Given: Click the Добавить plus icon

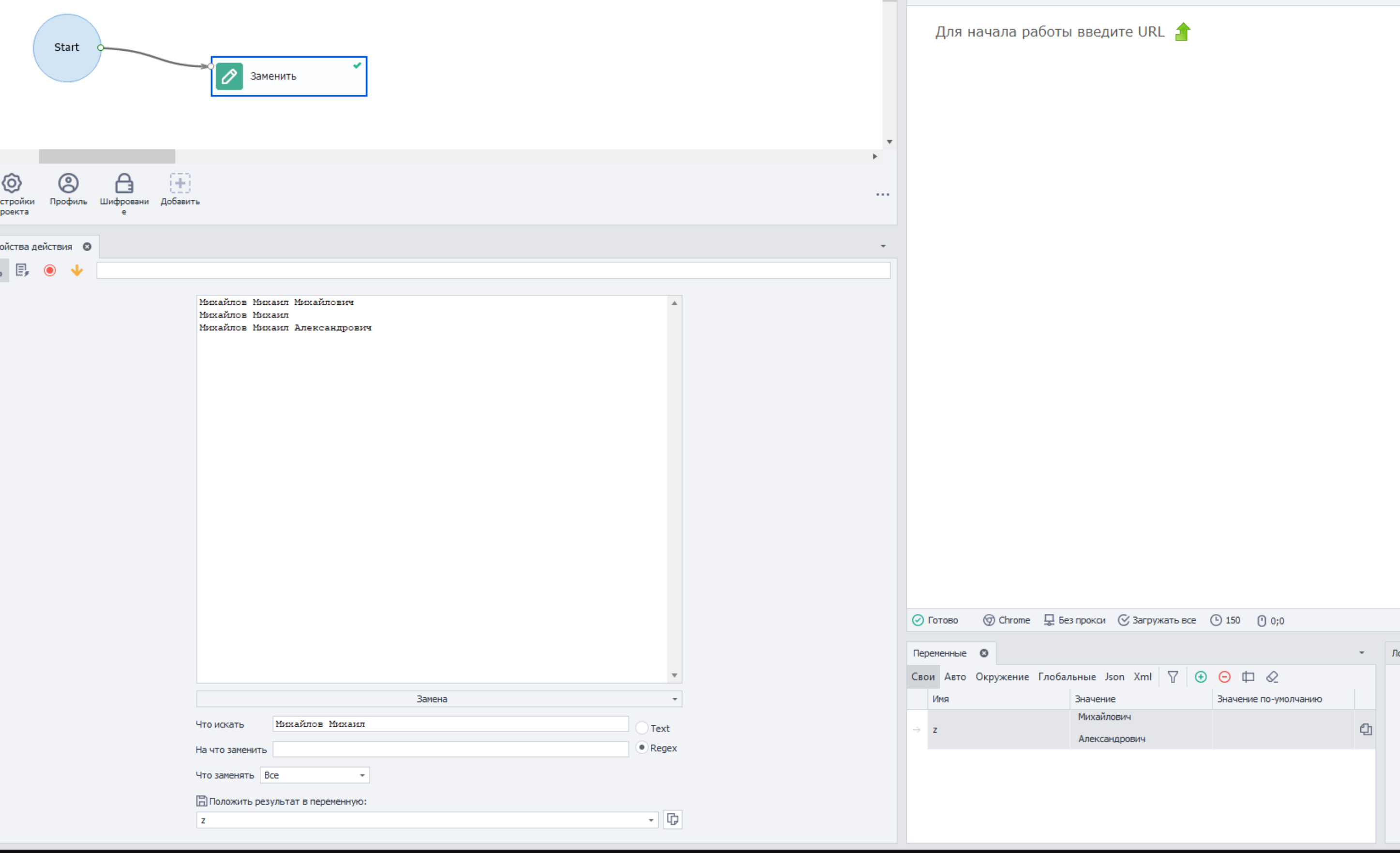Looking at the screenshot, I should tap(180, 184).
